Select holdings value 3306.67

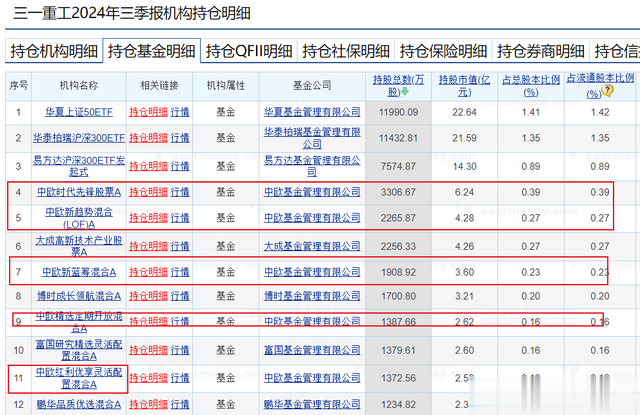tap(398, 192)
